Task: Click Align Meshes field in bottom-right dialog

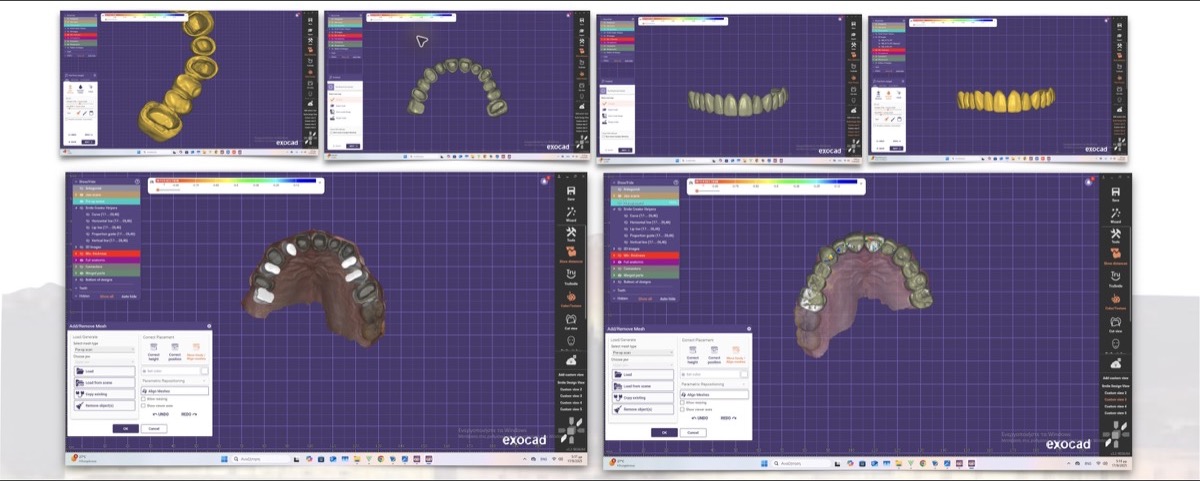Action: (x=714, y=394)
